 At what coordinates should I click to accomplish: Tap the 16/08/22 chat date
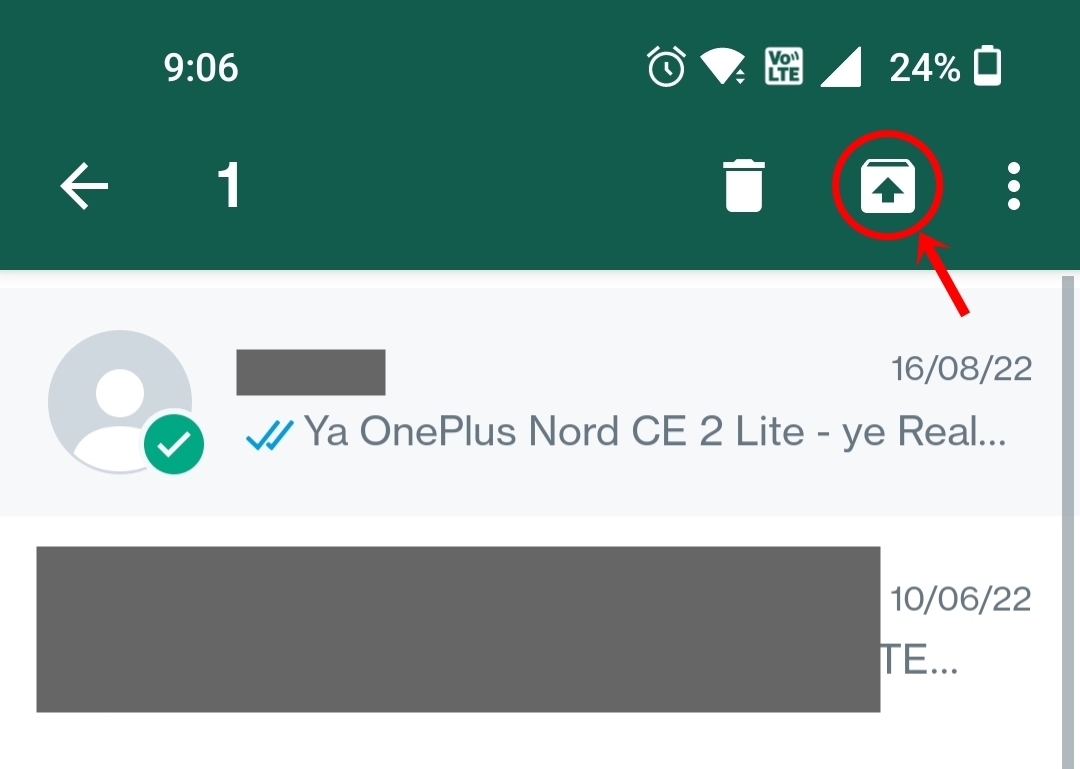(962, 369)
